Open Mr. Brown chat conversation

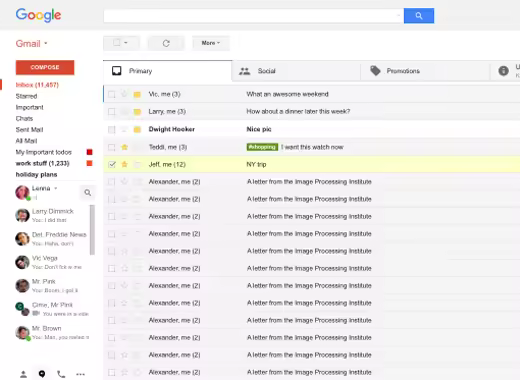[52, 333]
